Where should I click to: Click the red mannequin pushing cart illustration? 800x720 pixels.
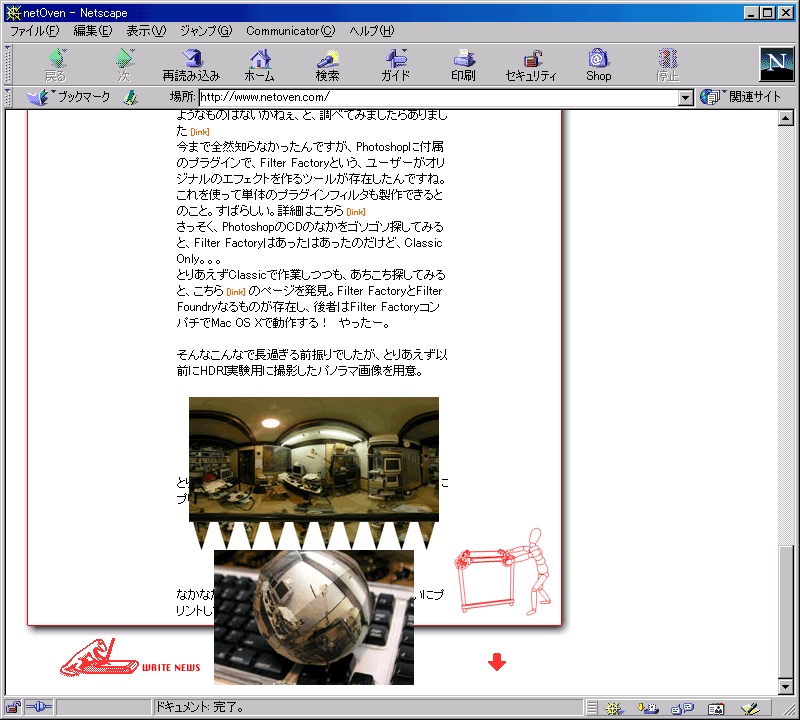(x=503, y=571)
